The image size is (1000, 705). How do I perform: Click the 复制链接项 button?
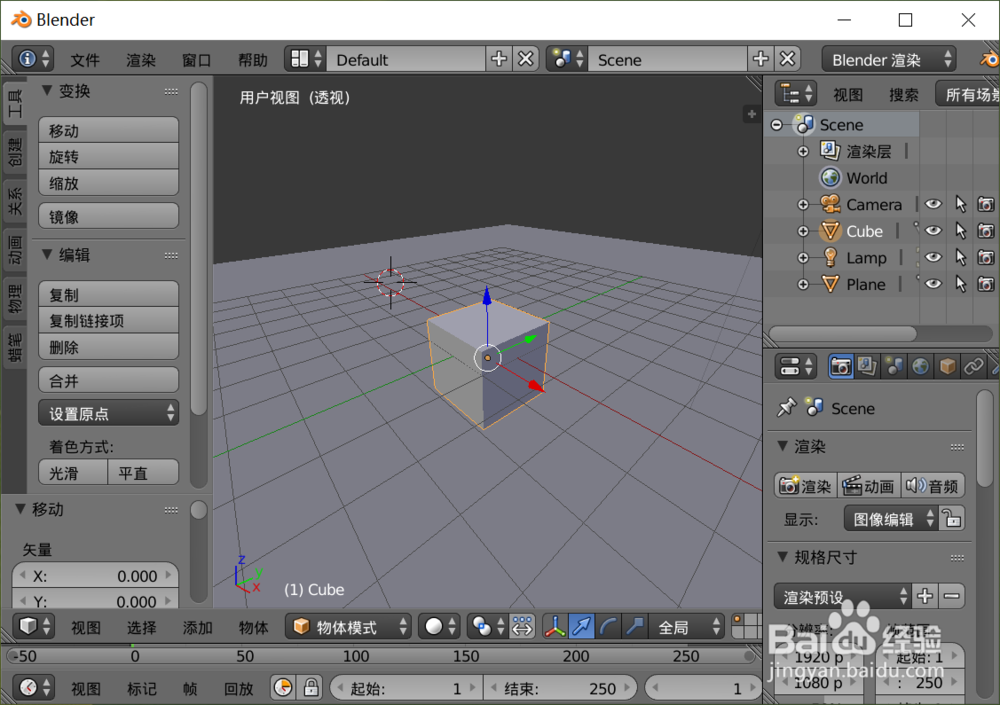[108, 320]
